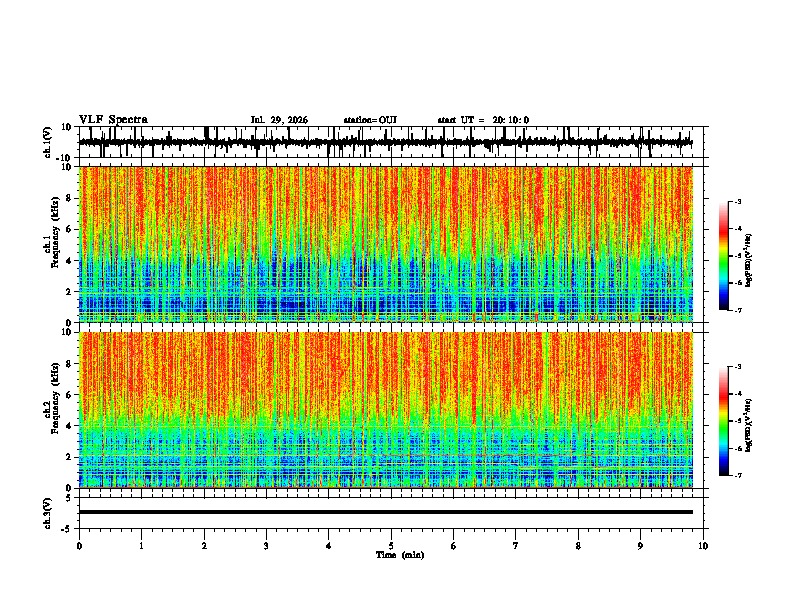Click the ch.3(V) axis label

(47, 513)
